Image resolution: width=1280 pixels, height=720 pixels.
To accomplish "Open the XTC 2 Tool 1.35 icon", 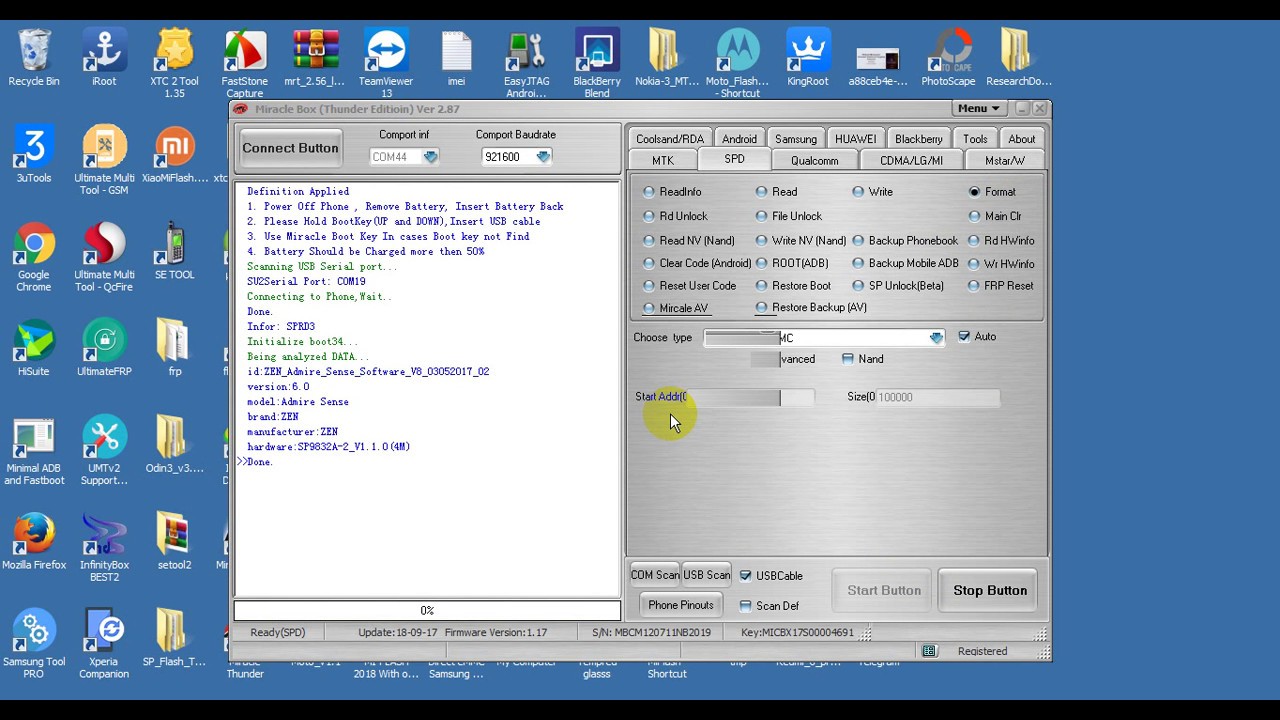I will pyautogui.click(x=174, y=62).
